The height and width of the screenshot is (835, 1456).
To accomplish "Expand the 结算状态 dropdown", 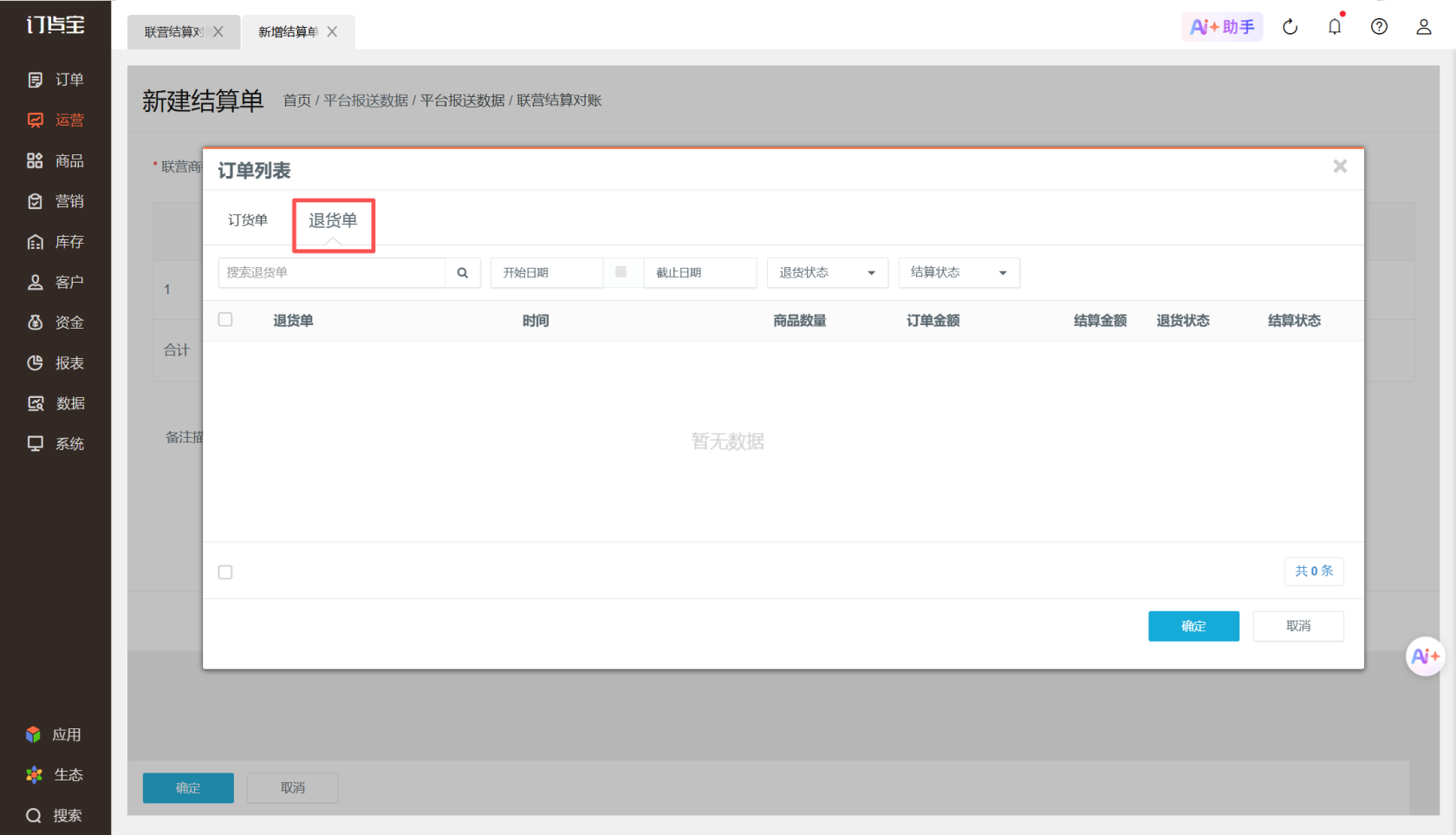I will (959, 272).
